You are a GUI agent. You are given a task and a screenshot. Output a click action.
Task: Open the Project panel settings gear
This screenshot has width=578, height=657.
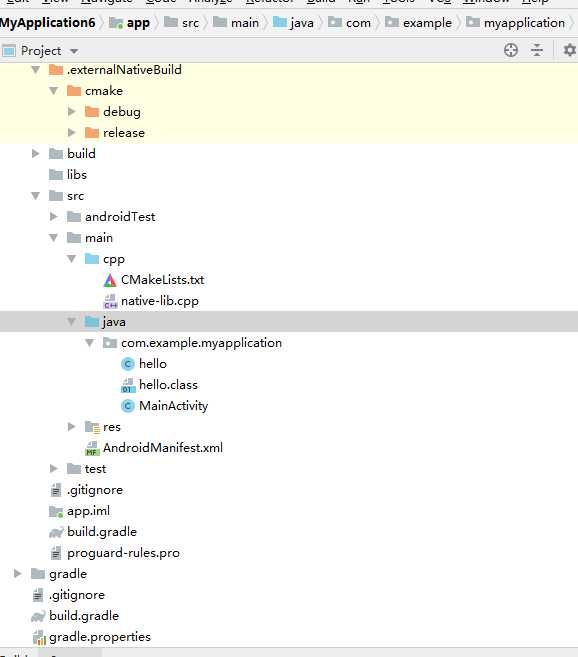[569, 50]
